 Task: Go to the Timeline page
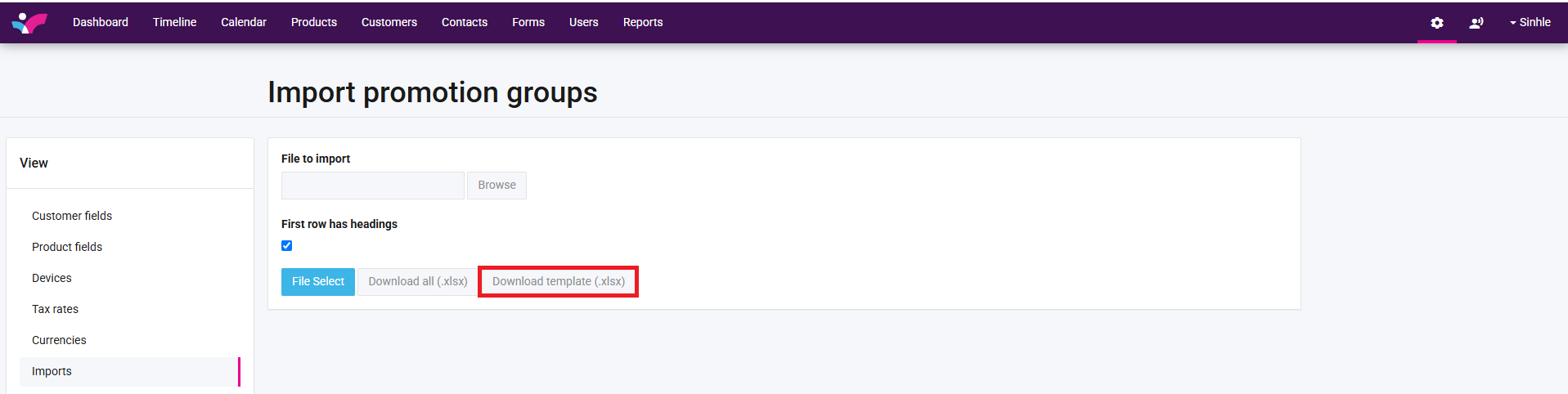(x=174, y=23)
